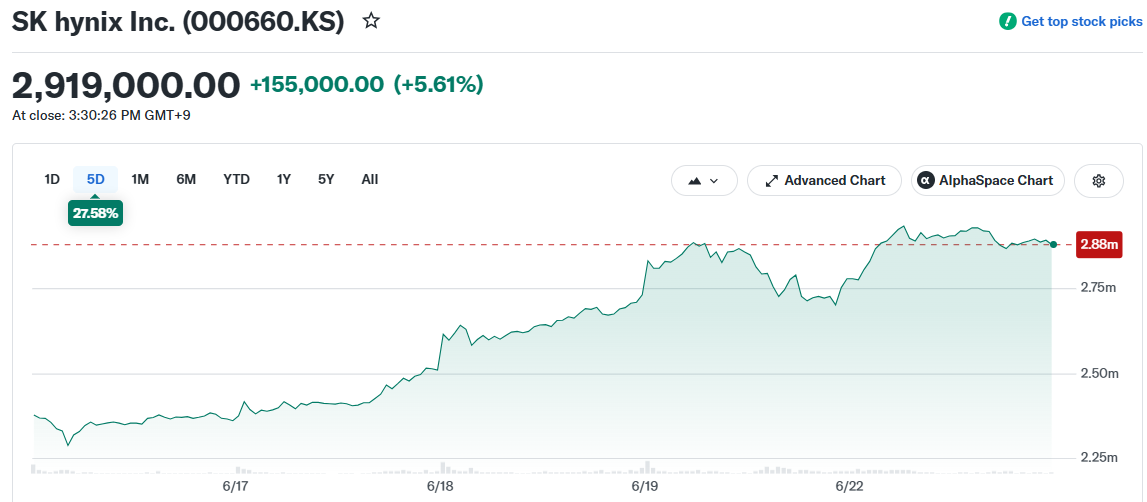This screenshot has width=1147, height=502.
Task: Click the 2.75m axis value
Action: [x=1099, y=288]
